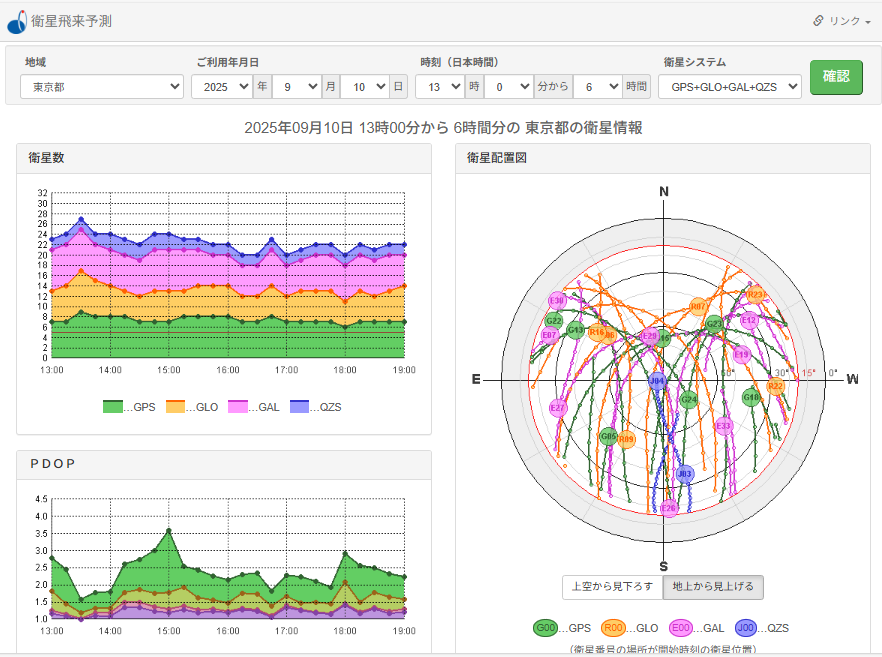Open the リンク menu

841,21
